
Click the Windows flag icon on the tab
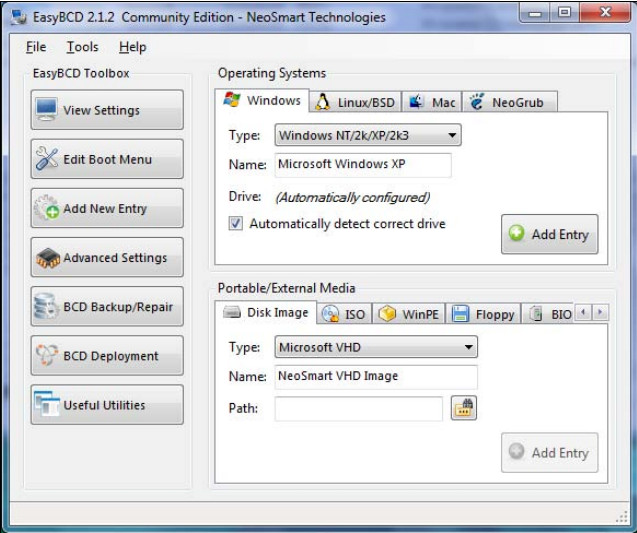tap(232, 100)
